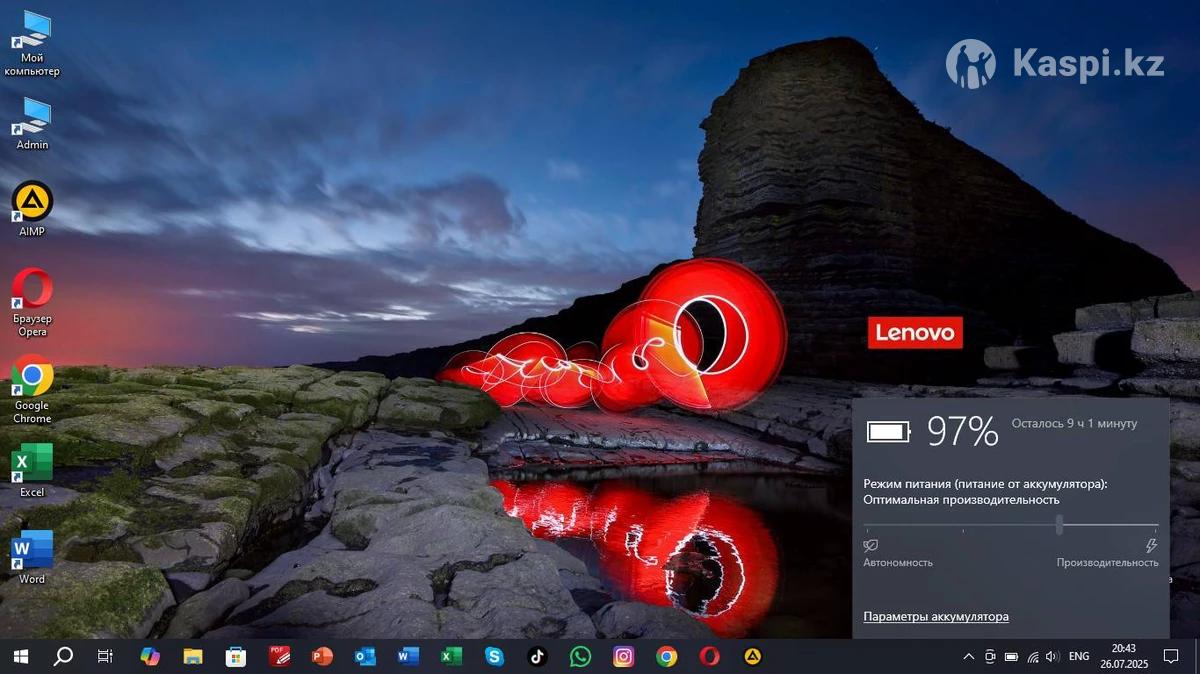
Task: Launch Excel from the taskbar
Action: coord(451,657)
